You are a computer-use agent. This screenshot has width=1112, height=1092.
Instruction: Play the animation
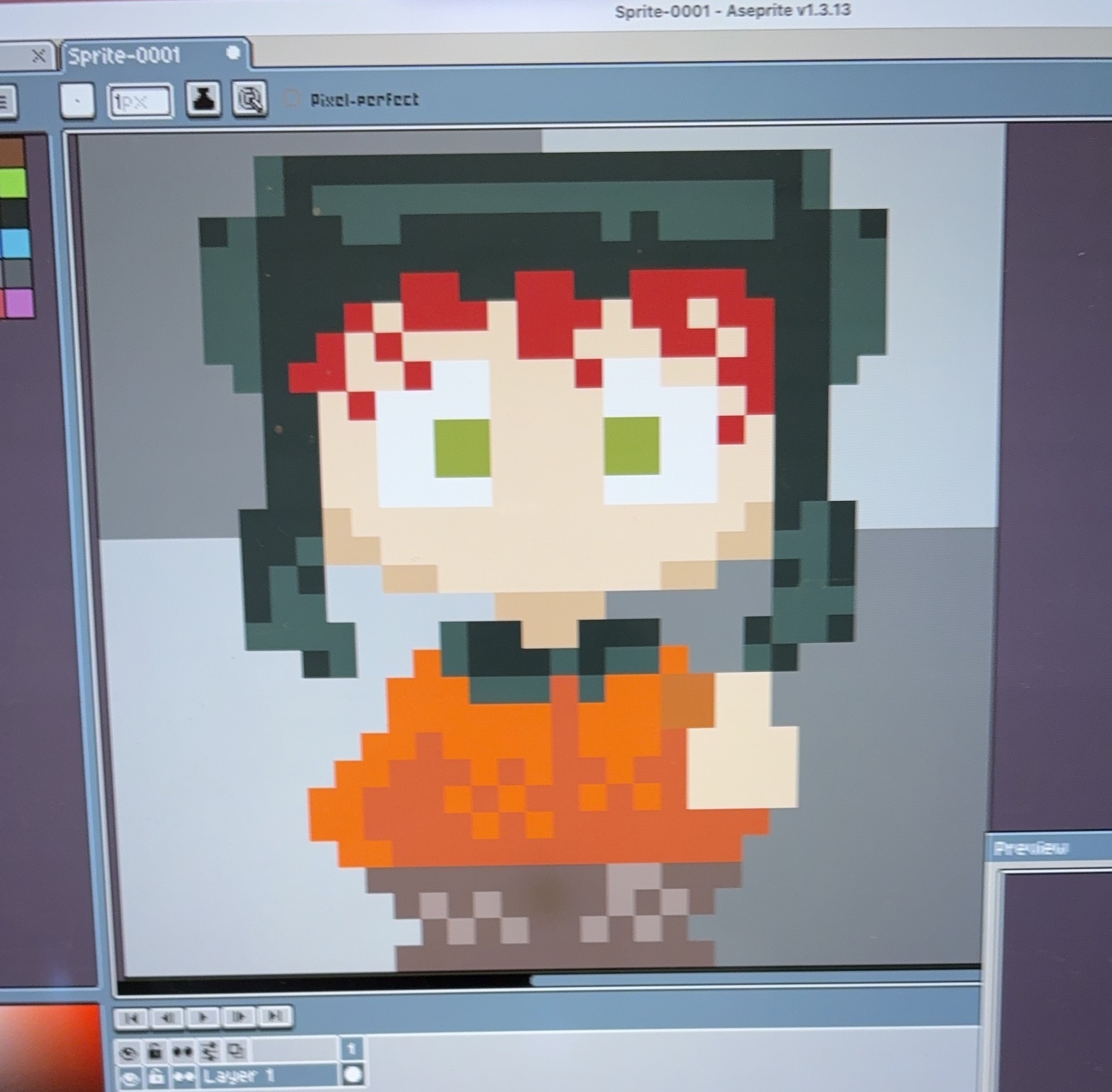203,1018
